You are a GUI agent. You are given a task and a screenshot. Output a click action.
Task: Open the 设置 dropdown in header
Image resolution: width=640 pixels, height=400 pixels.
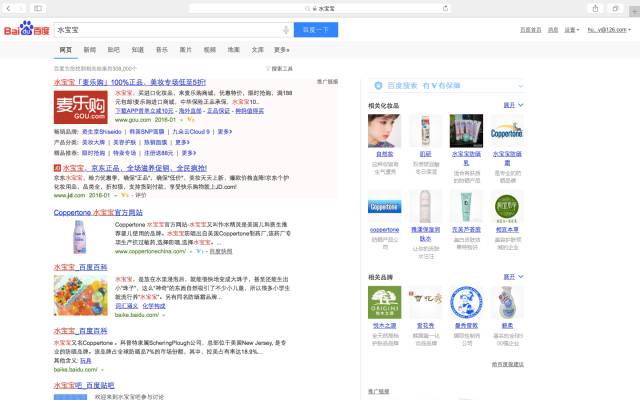(572, 30)
